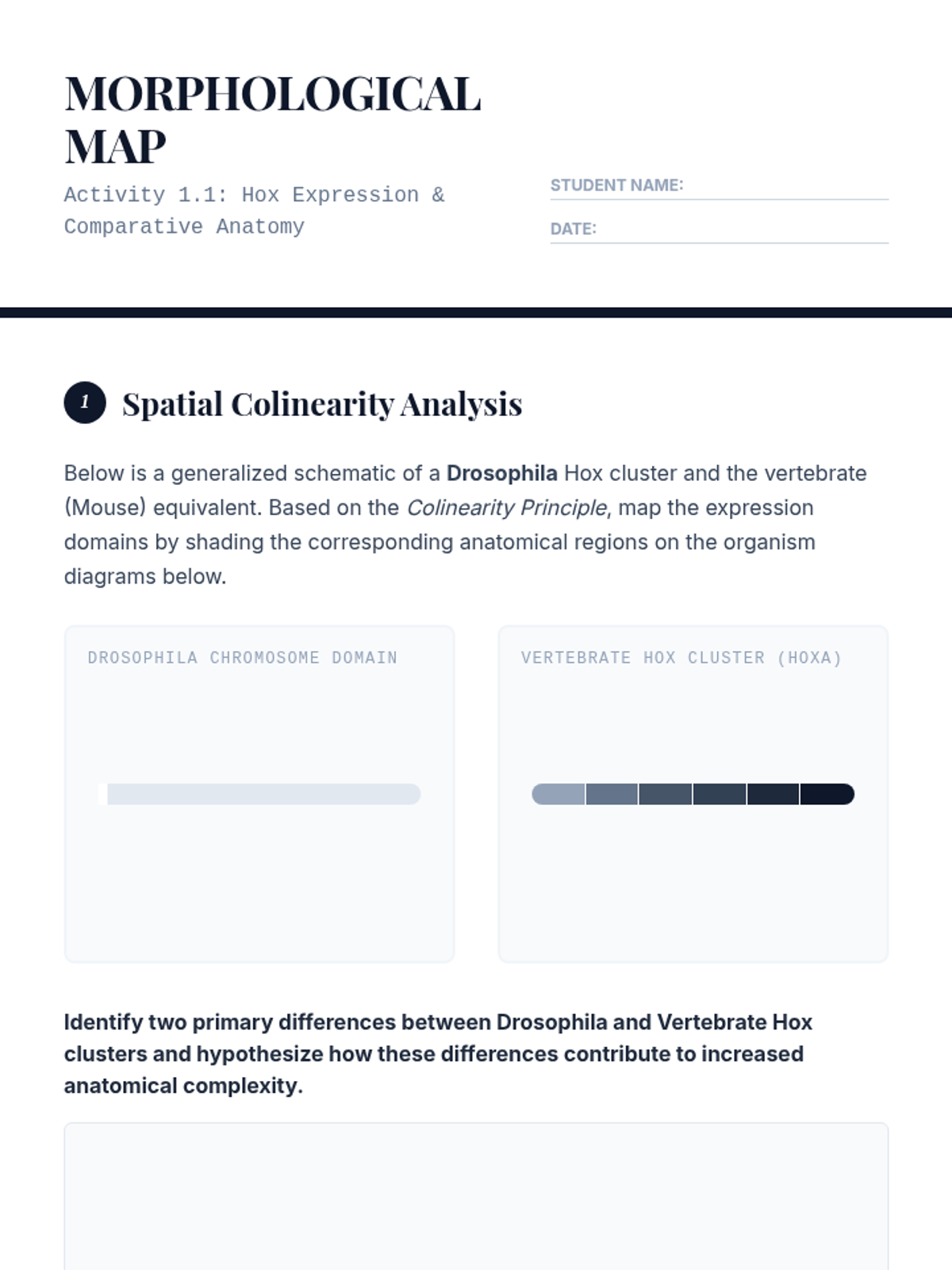
Task: Select the second HOXA segment from the left
Action: pos(612,794)
